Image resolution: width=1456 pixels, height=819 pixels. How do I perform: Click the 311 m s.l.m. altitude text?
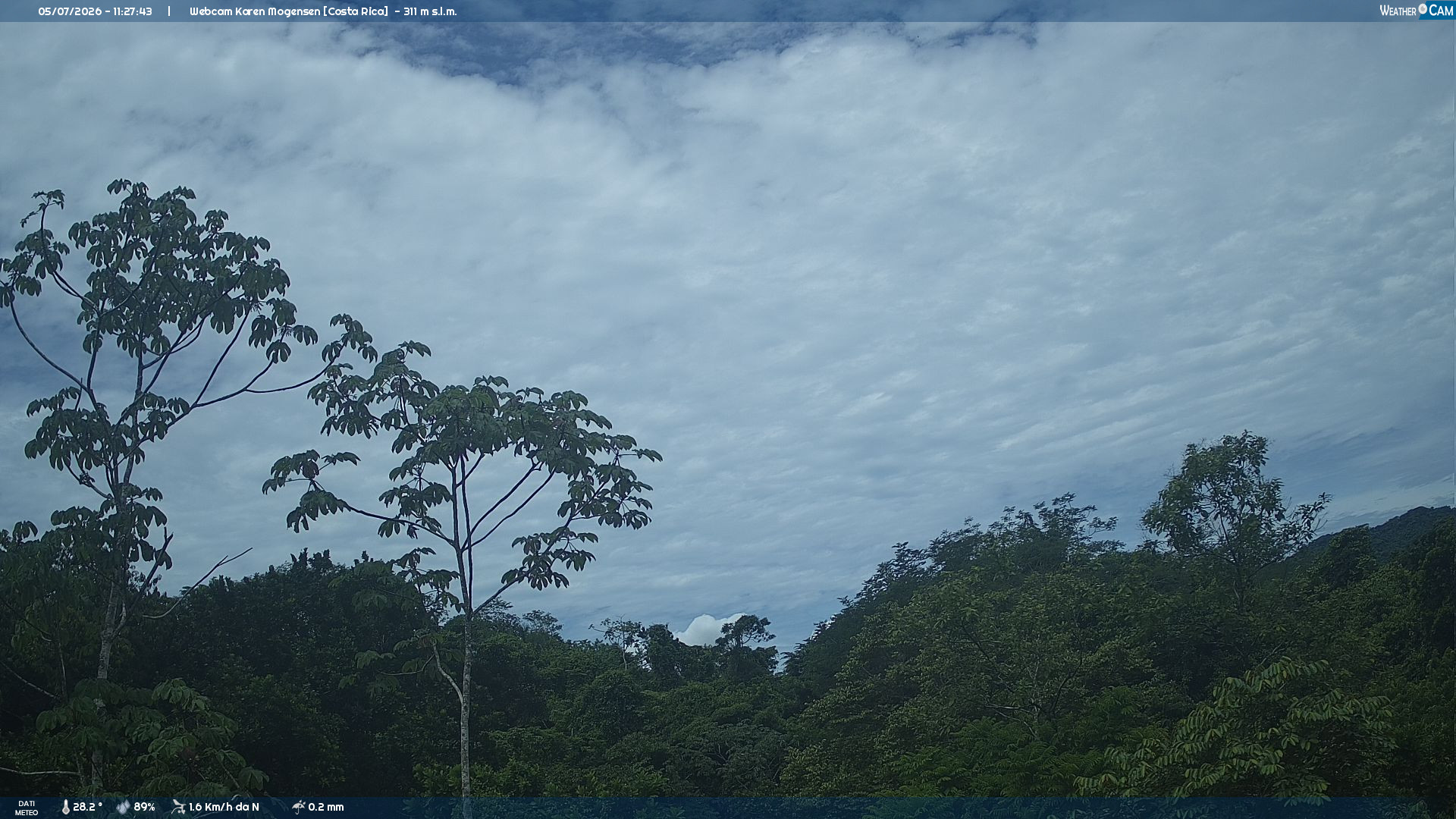coord(430,11)
